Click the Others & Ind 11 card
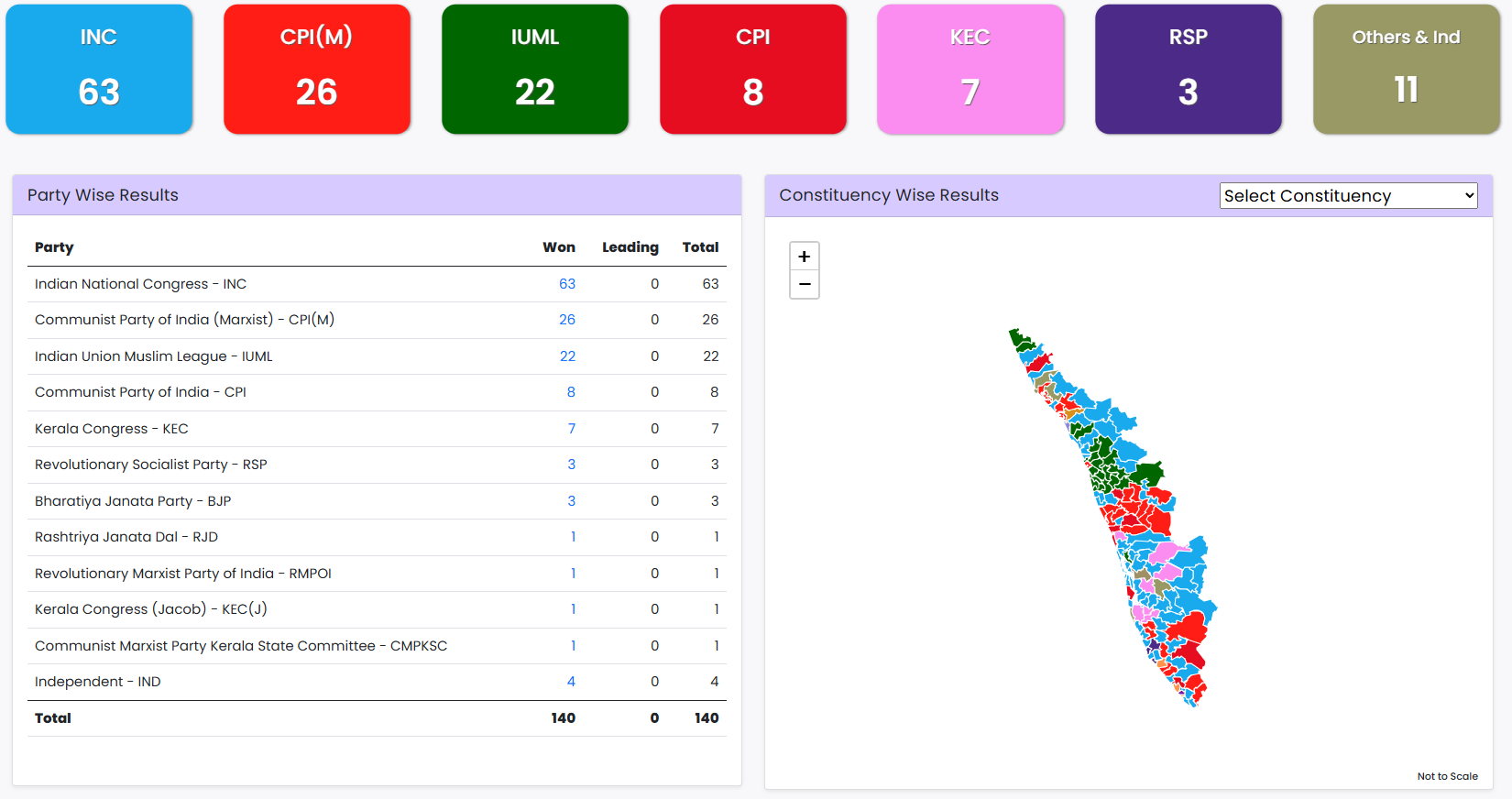This screenshot has width=1512, height=799. coord(1407,69)
